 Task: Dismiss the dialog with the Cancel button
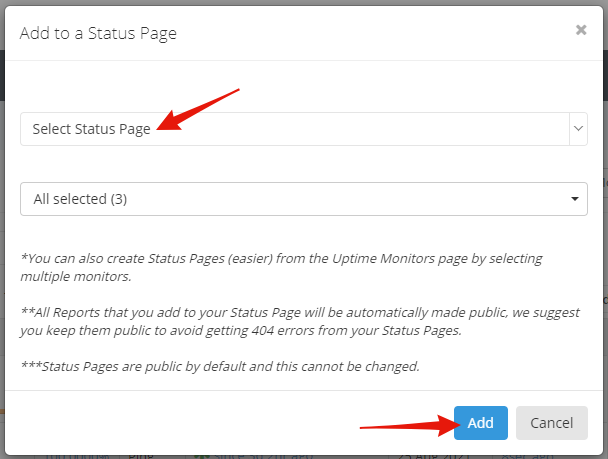click(551, 423)
